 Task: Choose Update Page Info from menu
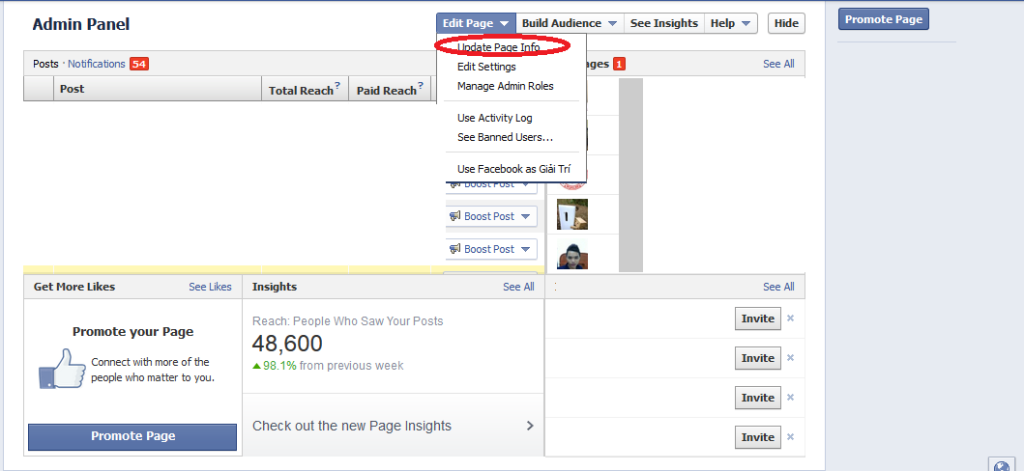click(498, 48)
